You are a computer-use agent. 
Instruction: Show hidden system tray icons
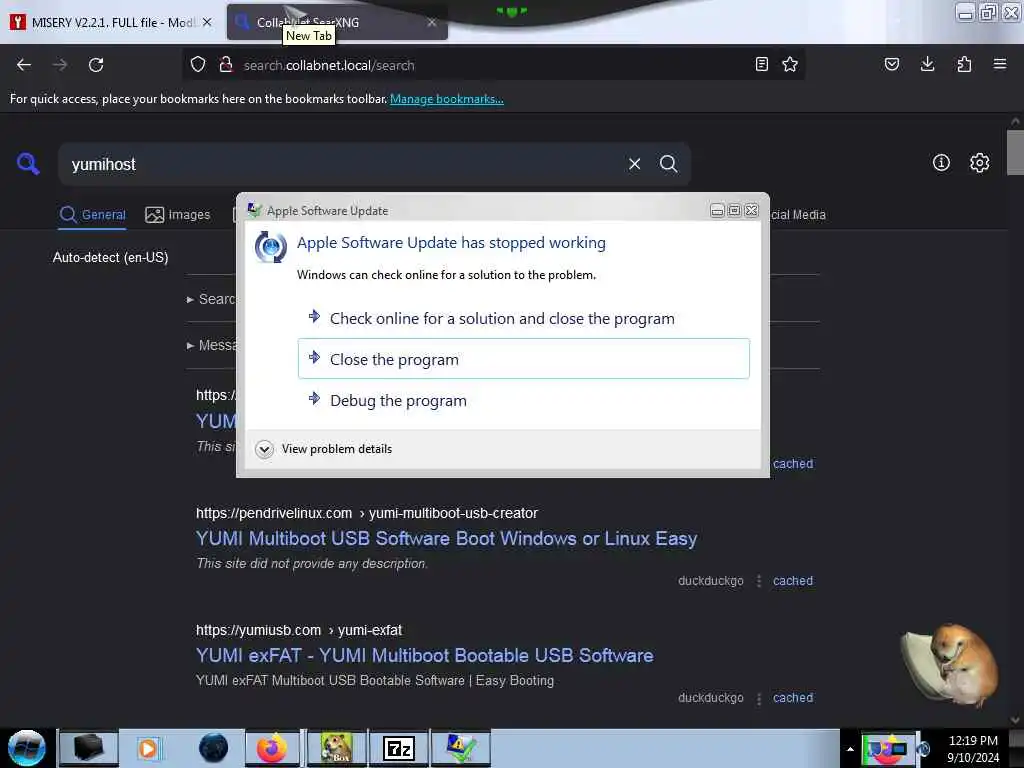pos(850,749)
